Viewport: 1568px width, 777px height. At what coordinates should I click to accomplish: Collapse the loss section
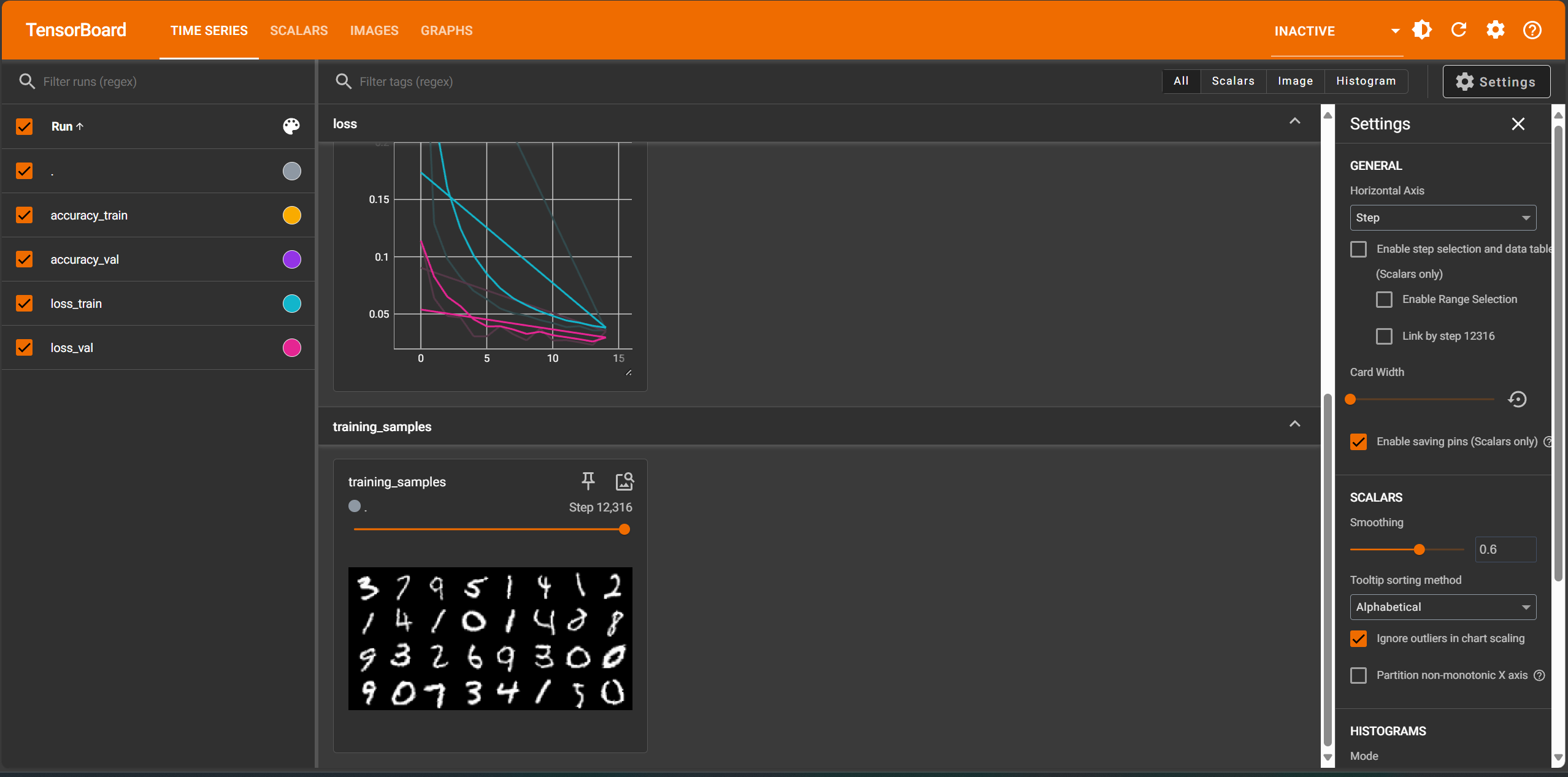pos(1295,121)
